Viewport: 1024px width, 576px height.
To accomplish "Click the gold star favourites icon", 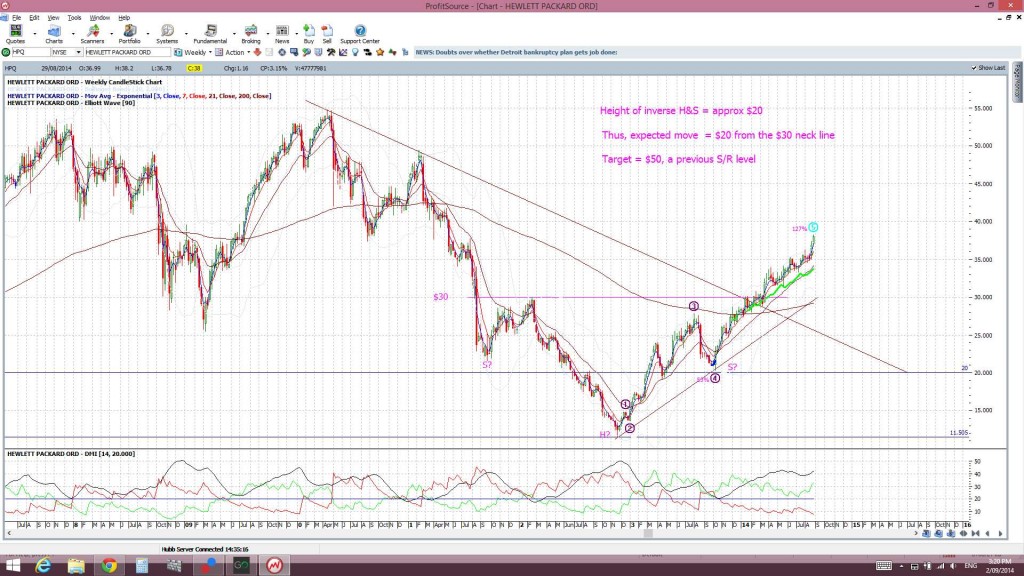I will pos(381,52).
